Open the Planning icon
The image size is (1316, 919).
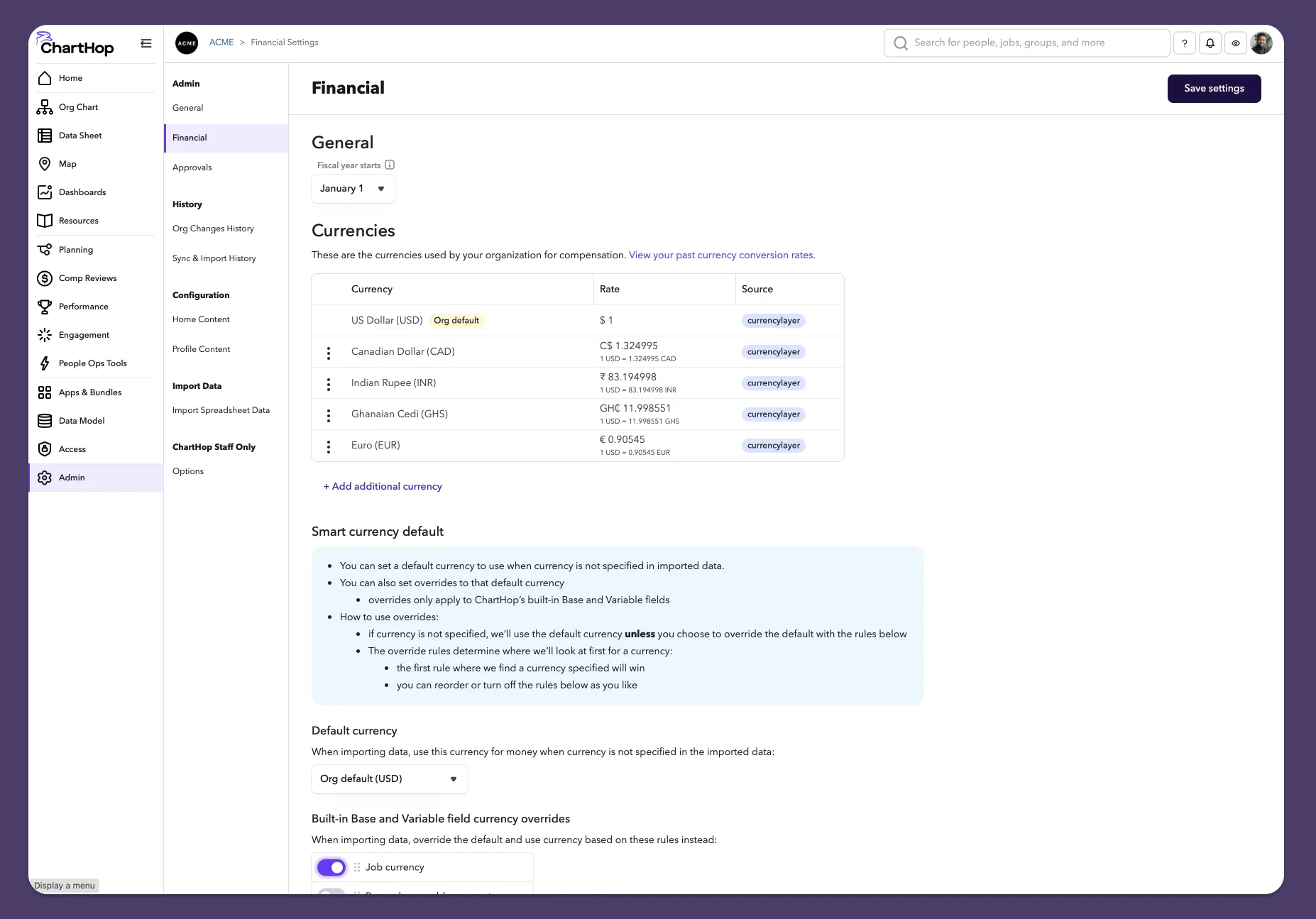point(45,250)
